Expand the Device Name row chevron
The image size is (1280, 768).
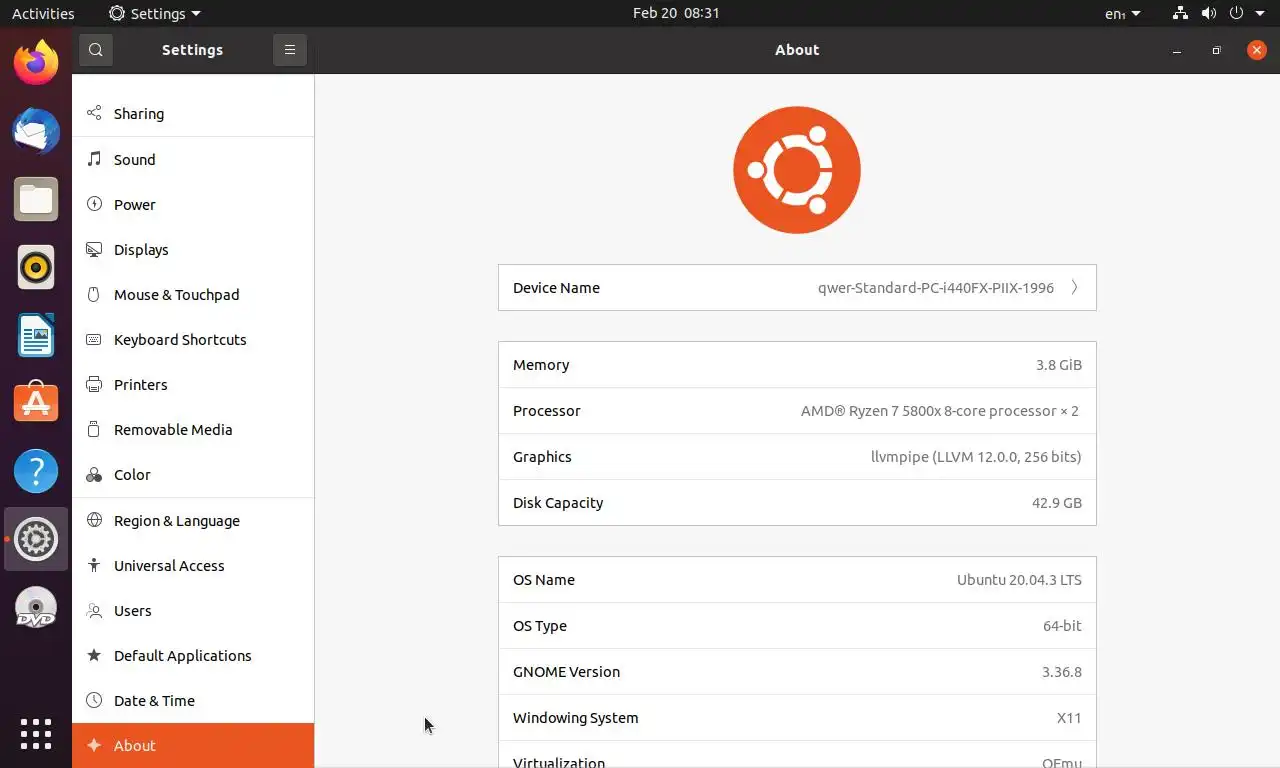[x=1074, y=287]
